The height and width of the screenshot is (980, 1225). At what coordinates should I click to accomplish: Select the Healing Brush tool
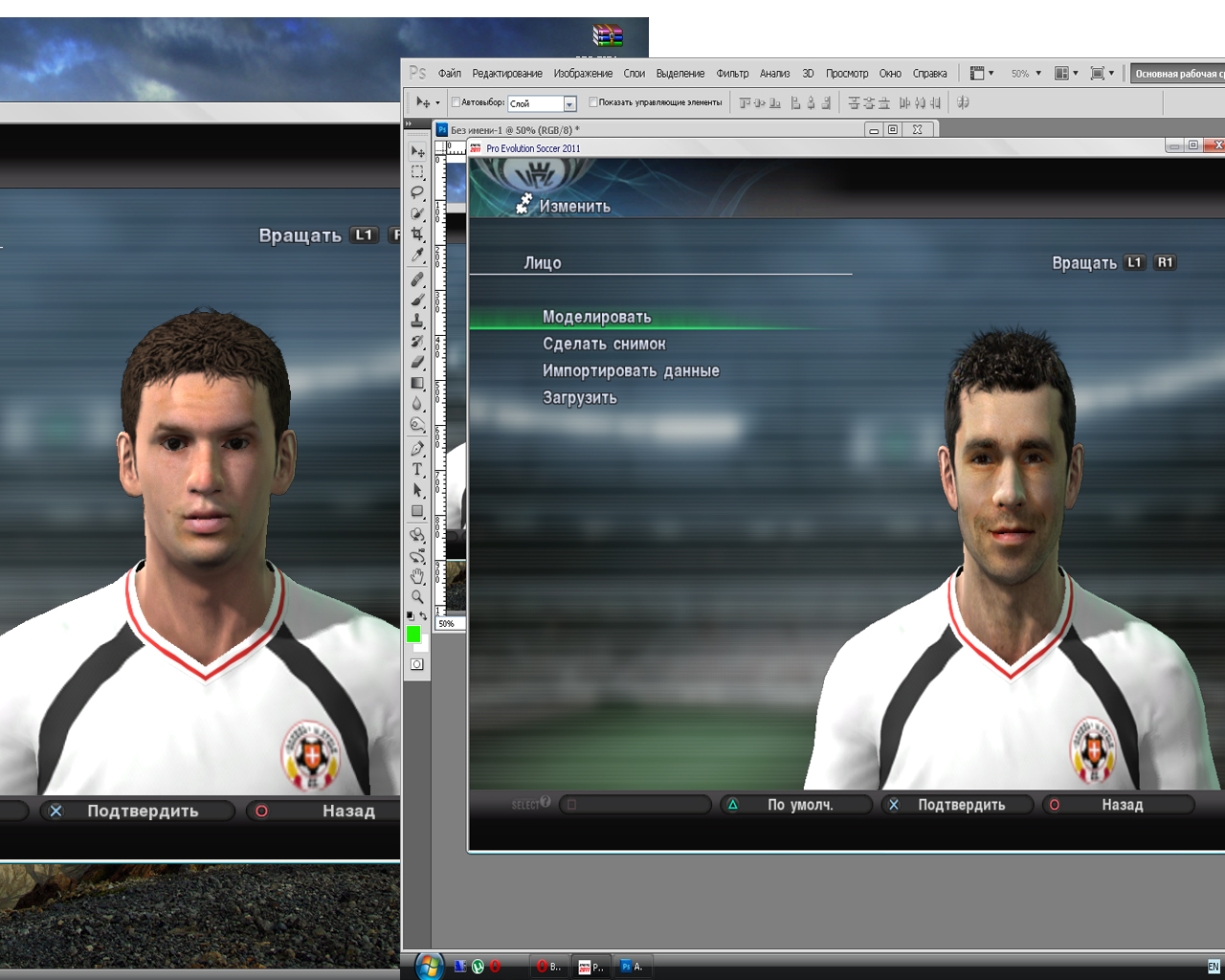[417, 279]
